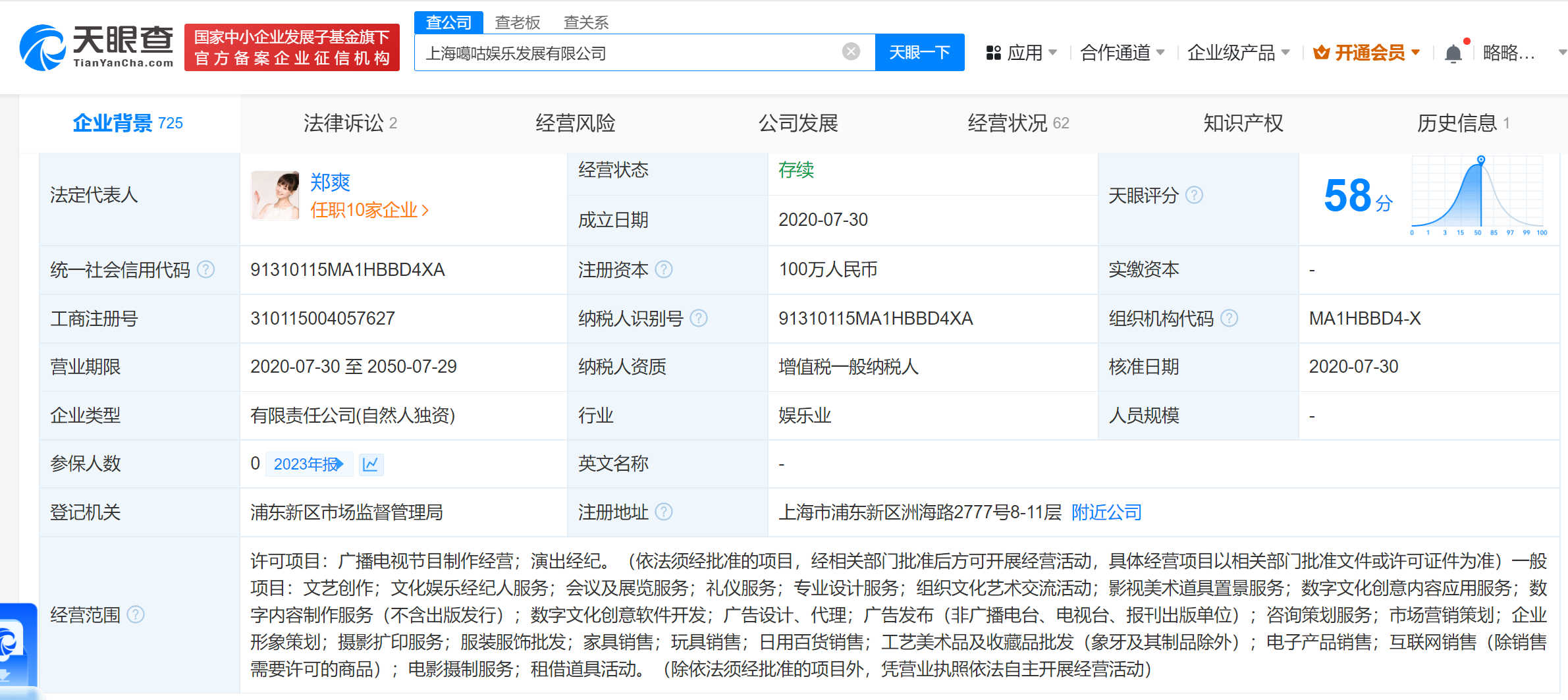Click the red 官方备案企业征信机构 banner

click(292, 47)
